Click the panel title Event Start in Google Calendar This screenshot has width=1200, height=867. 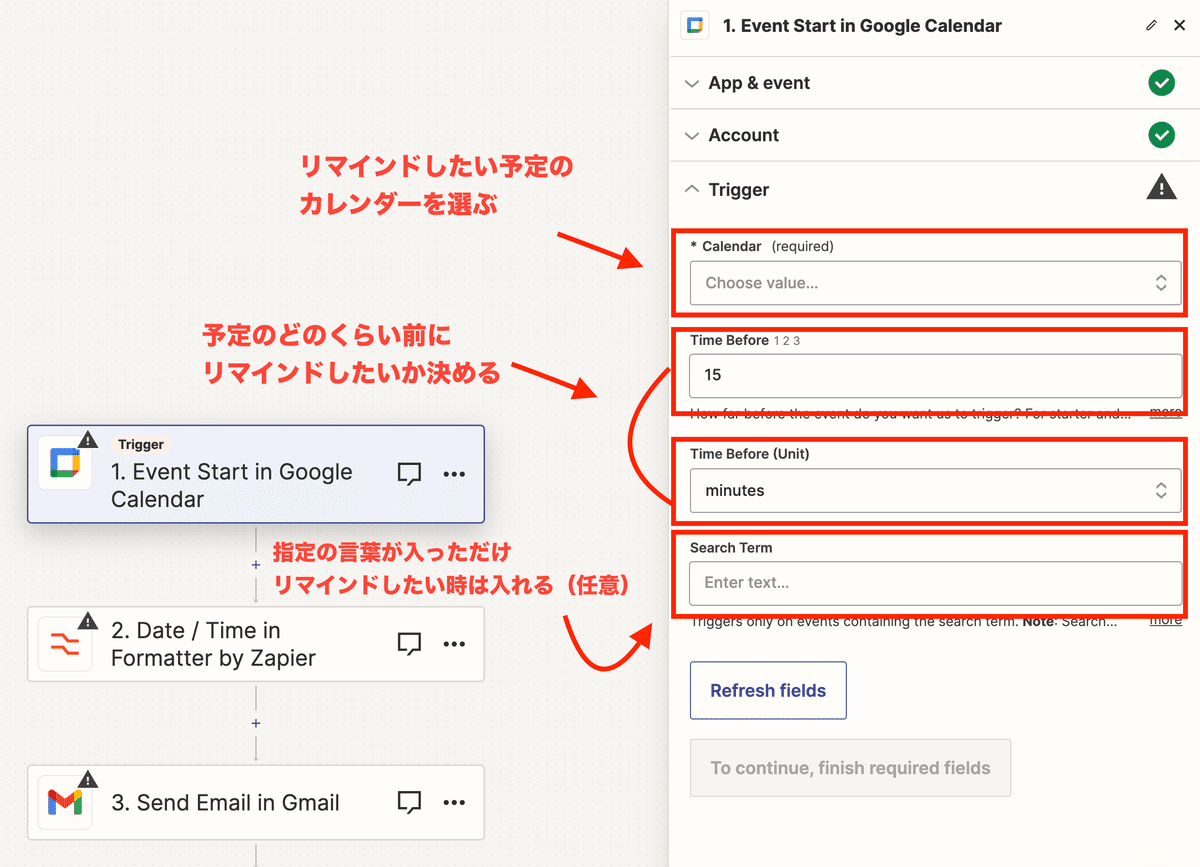(x=862, y=26)
